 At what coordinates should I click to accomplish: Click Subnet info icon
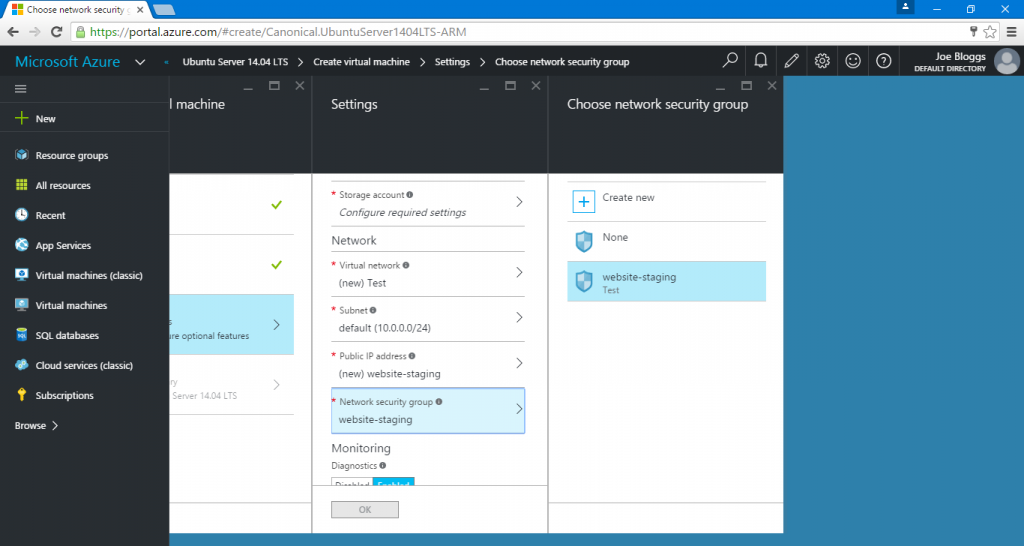coord(373,310)
